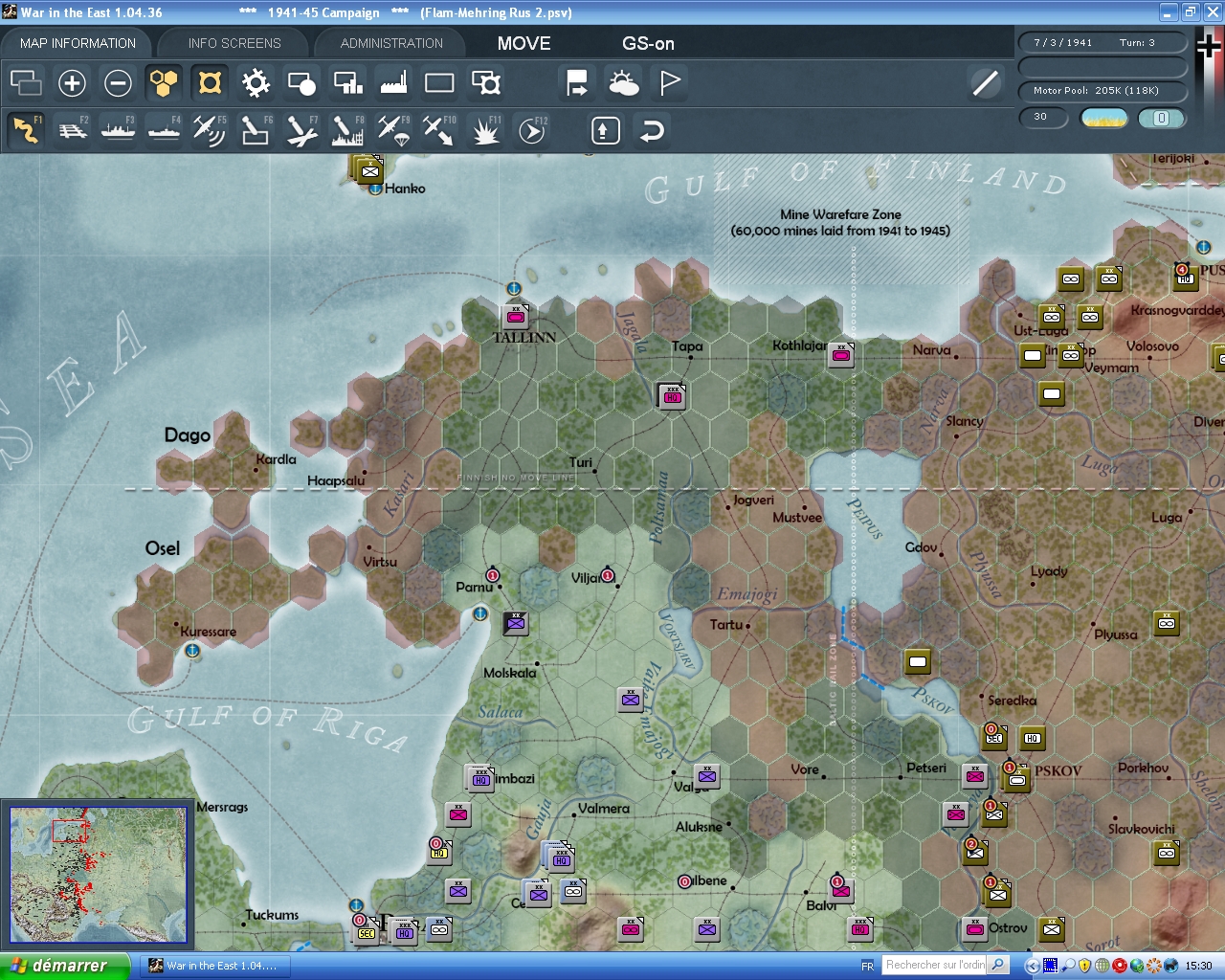Select the F7 bomb airfield mode icon
This screenshot has height=980, width=1225.
click(301, 130)
